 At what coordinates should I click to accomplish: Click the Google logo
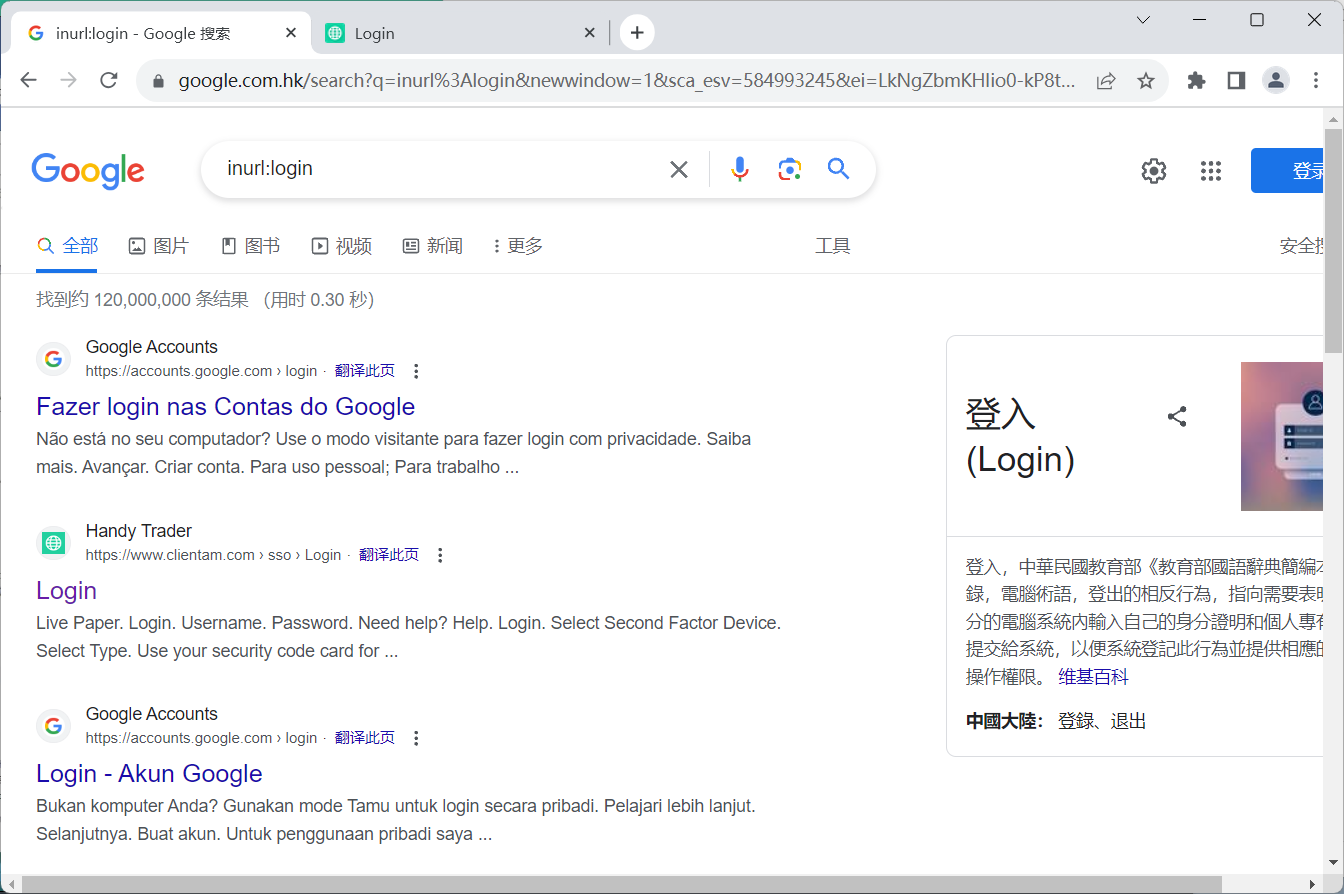88,171
